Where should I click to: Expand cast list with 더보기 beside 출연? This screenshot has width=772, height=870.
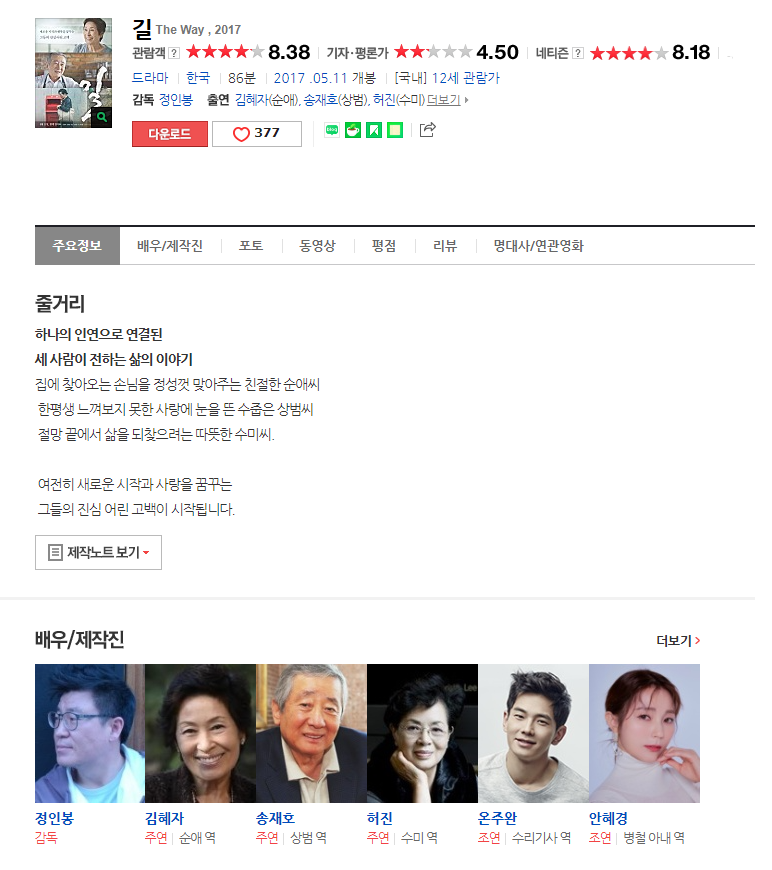pos(447,100)
